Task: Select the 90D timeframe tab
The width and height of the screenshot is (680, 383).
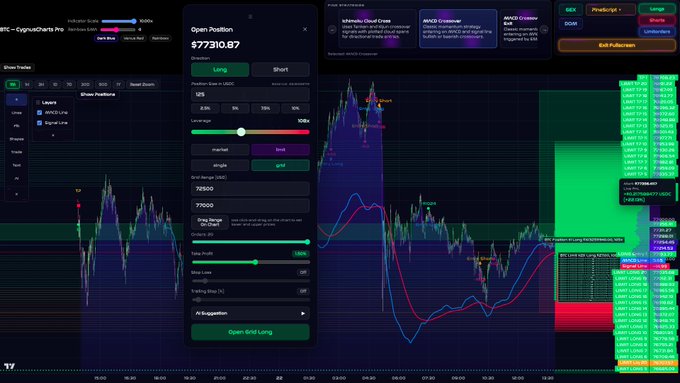Action: [x=103, y=85]
